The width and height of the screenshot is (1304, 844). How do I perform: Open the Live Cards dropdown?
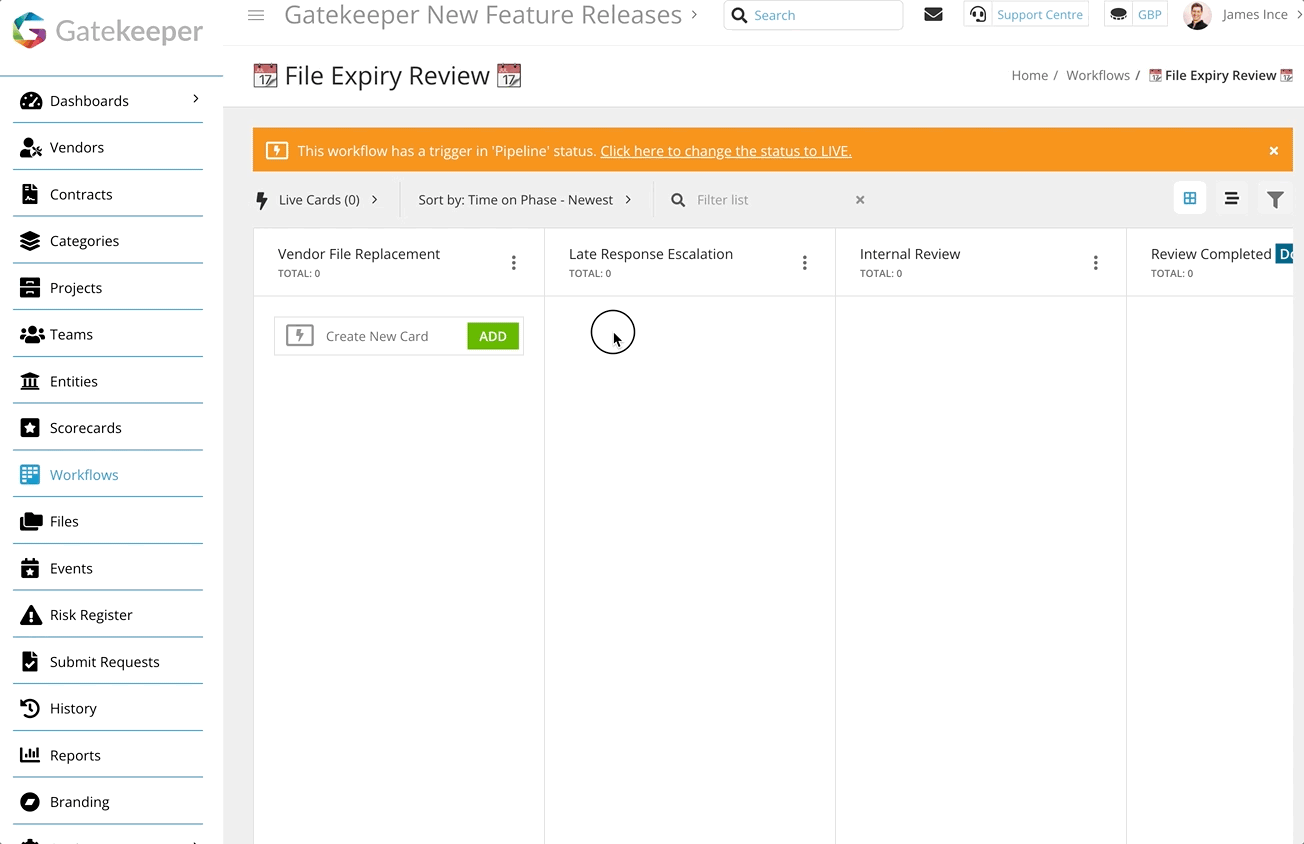tap(318, 199)
